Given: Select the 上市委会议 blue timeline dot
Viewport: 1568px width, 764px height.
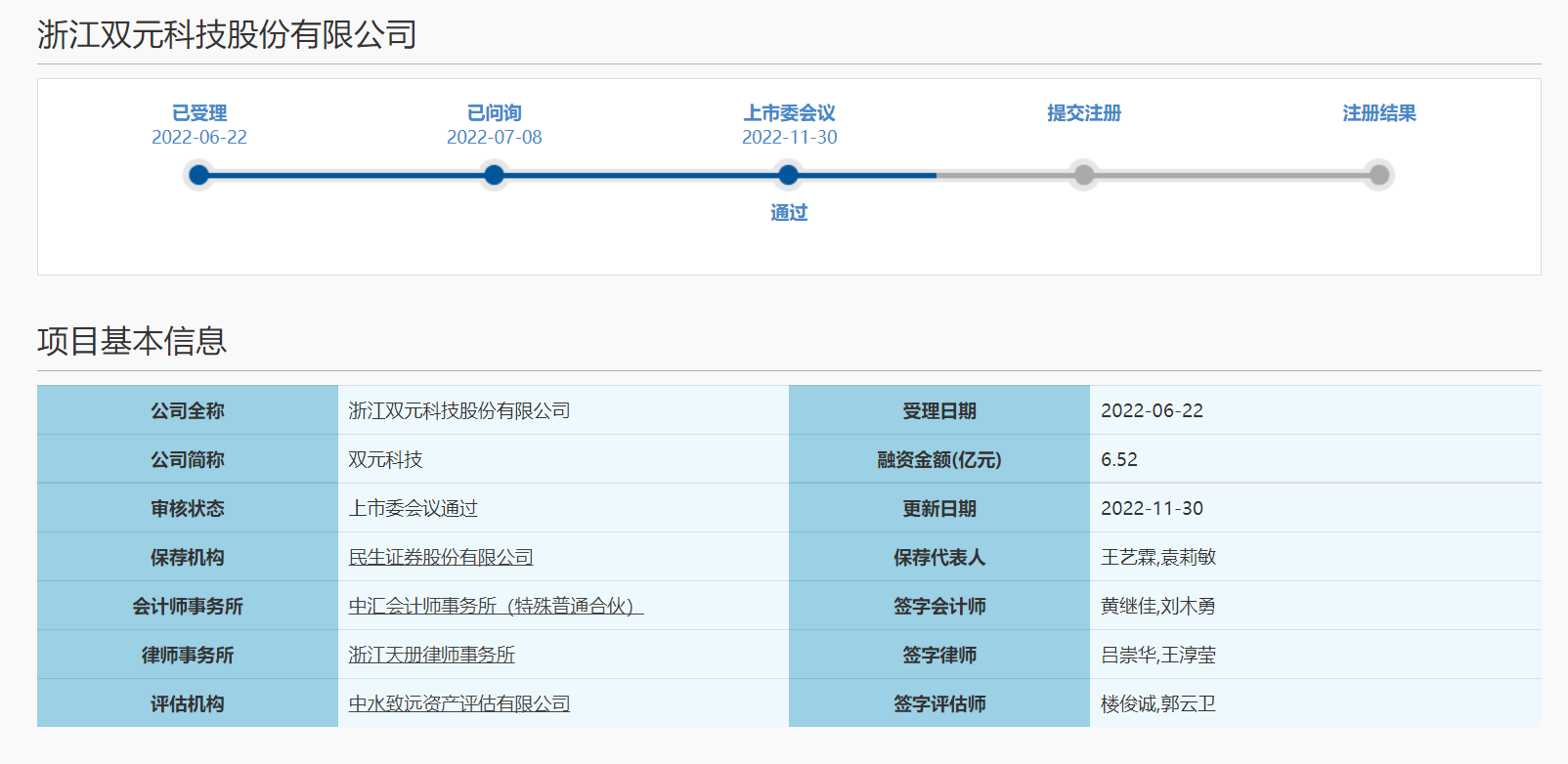Looking at the screenshot, I should click(788, 175).
